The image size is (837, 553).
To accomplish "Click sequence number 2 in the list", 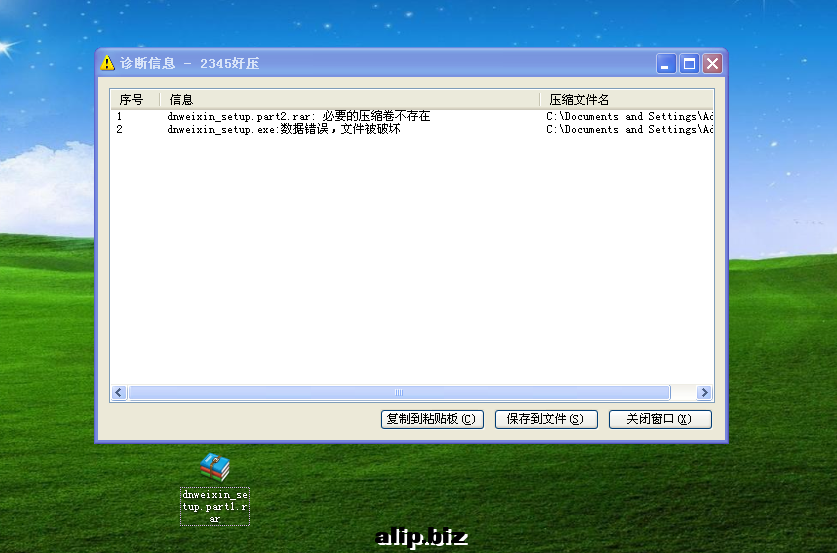I will point(120,129).
